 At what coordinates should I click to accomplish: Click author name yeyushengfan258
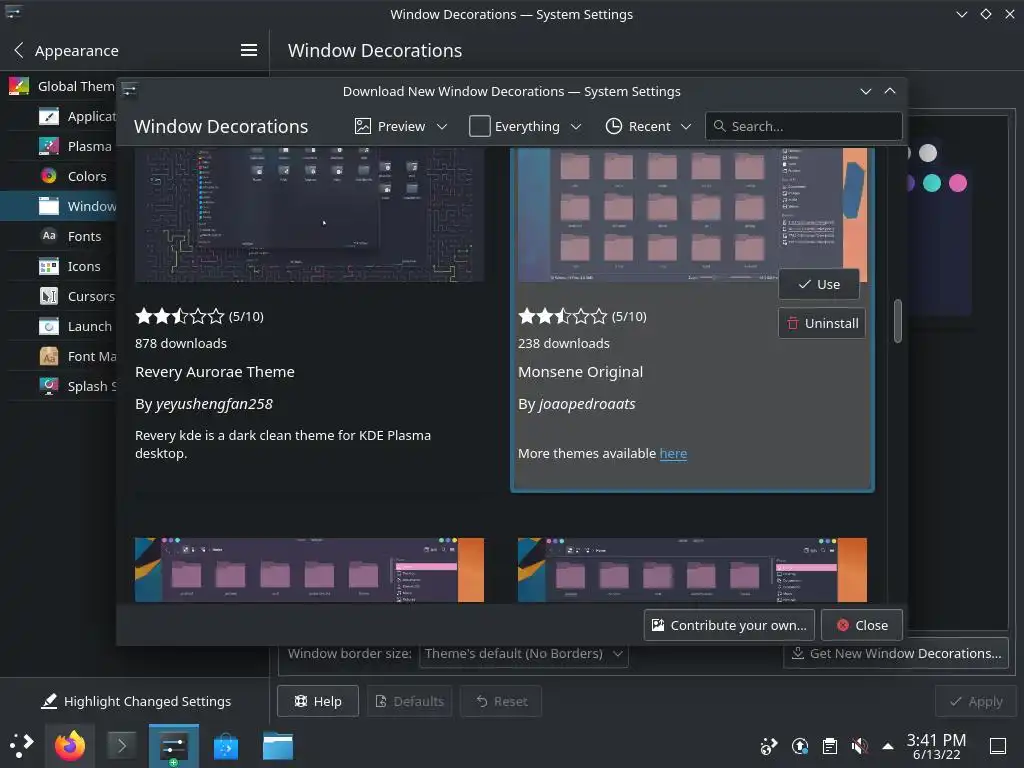(214, 404)
